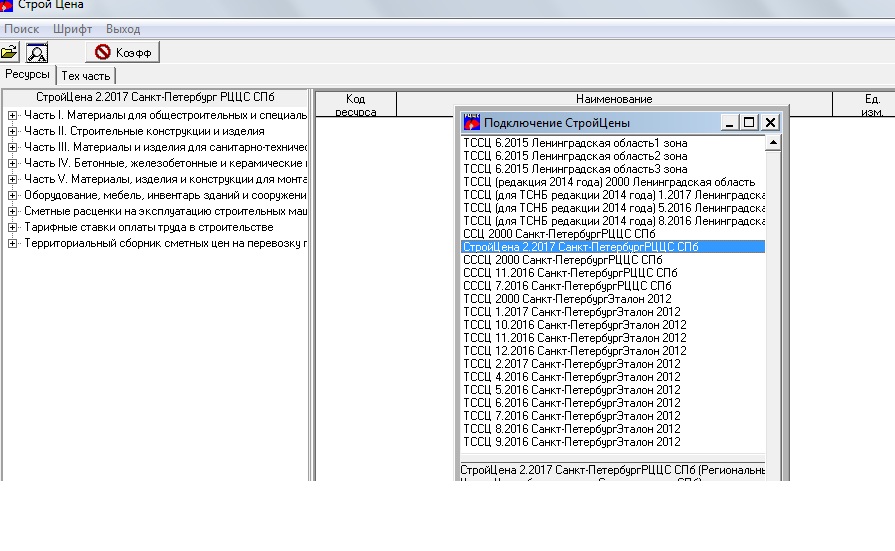Expand Тарифные ставки оплаты труда node
This screenshot has height=551, width=895.
tap(12, 227)
